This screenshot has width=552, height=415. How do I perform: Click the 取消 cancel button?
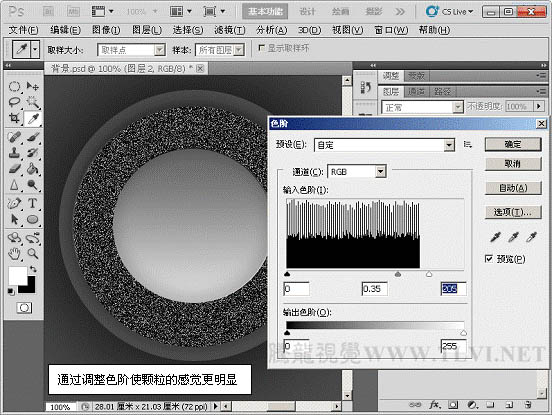pyautogui.click(x=513, y=164)
